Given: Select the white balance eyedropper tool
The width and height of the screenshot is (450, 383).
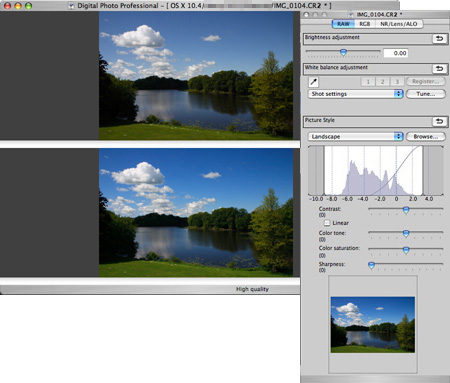Looking at the screenshot, I should [x=313, y=82].
